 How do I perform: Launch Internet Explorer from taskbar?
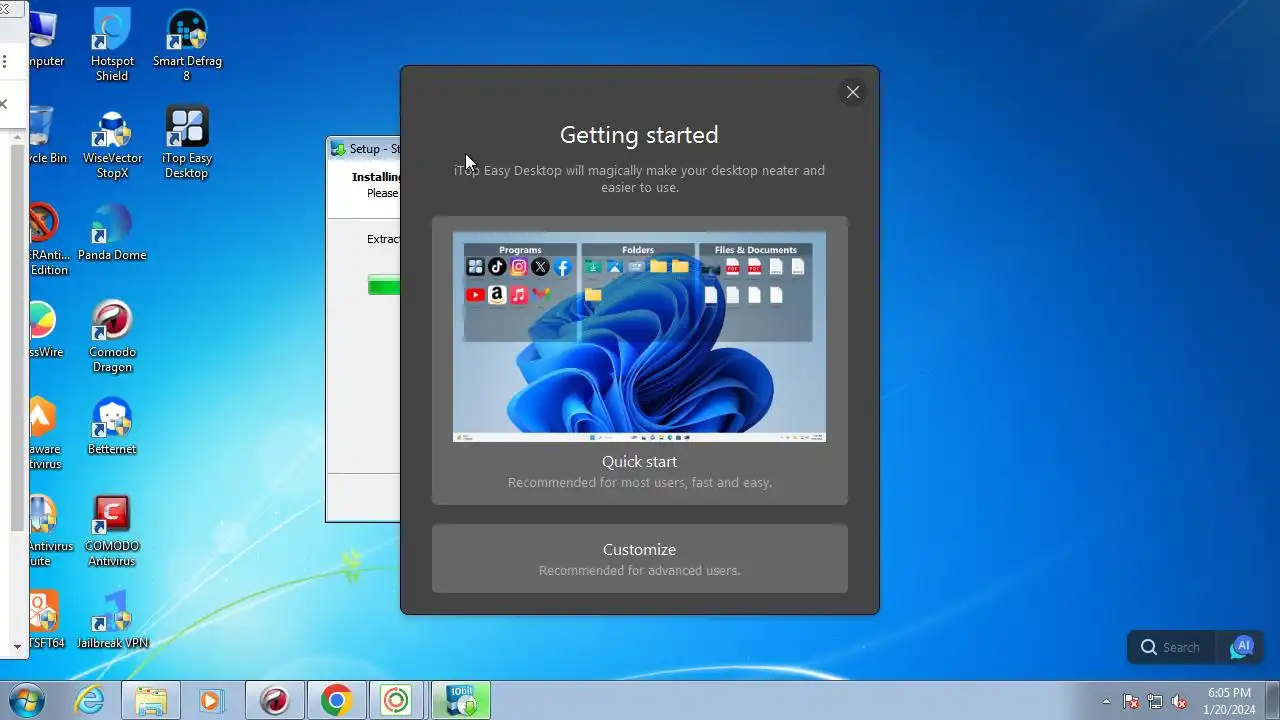point(89,700)
